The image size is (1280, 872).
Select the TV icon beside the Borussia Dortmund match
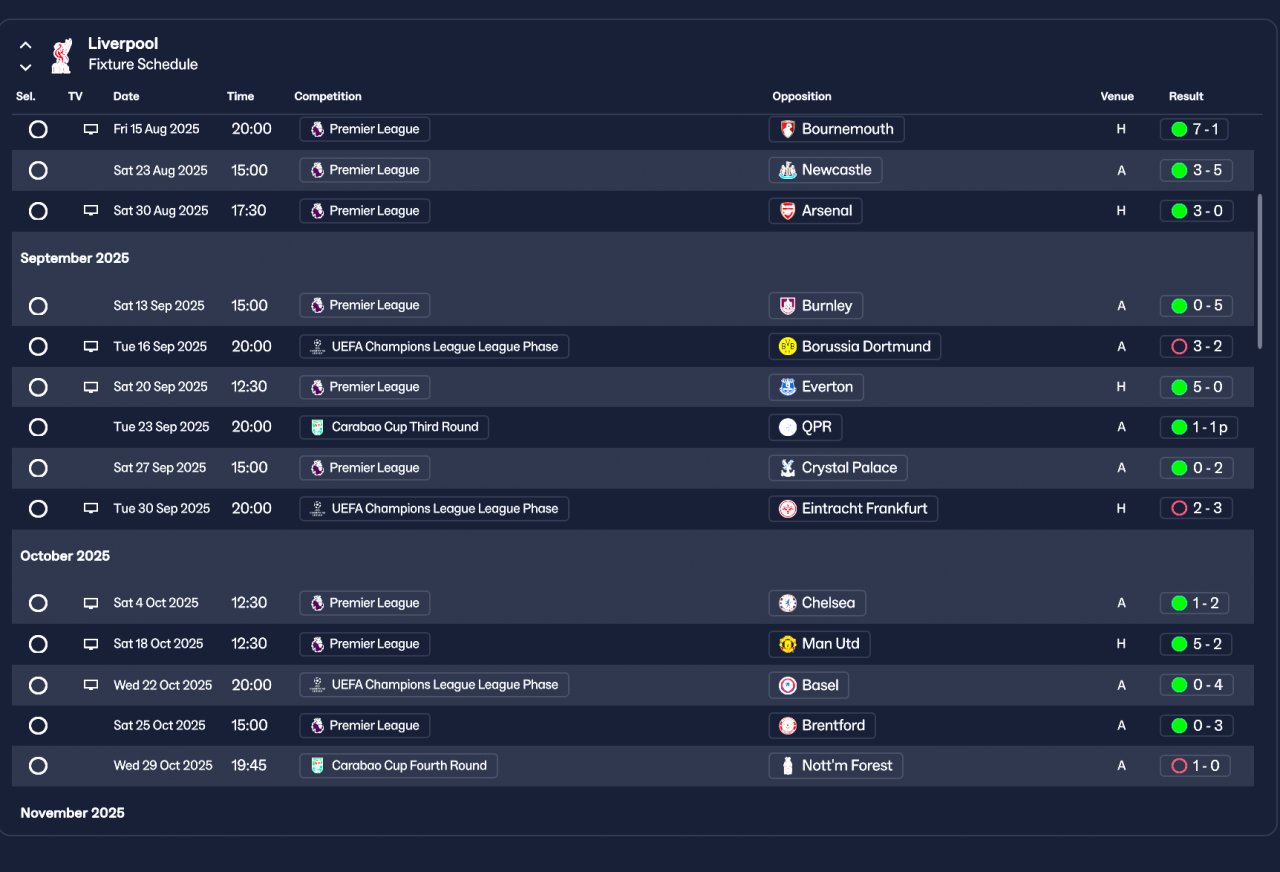[91, 346]
